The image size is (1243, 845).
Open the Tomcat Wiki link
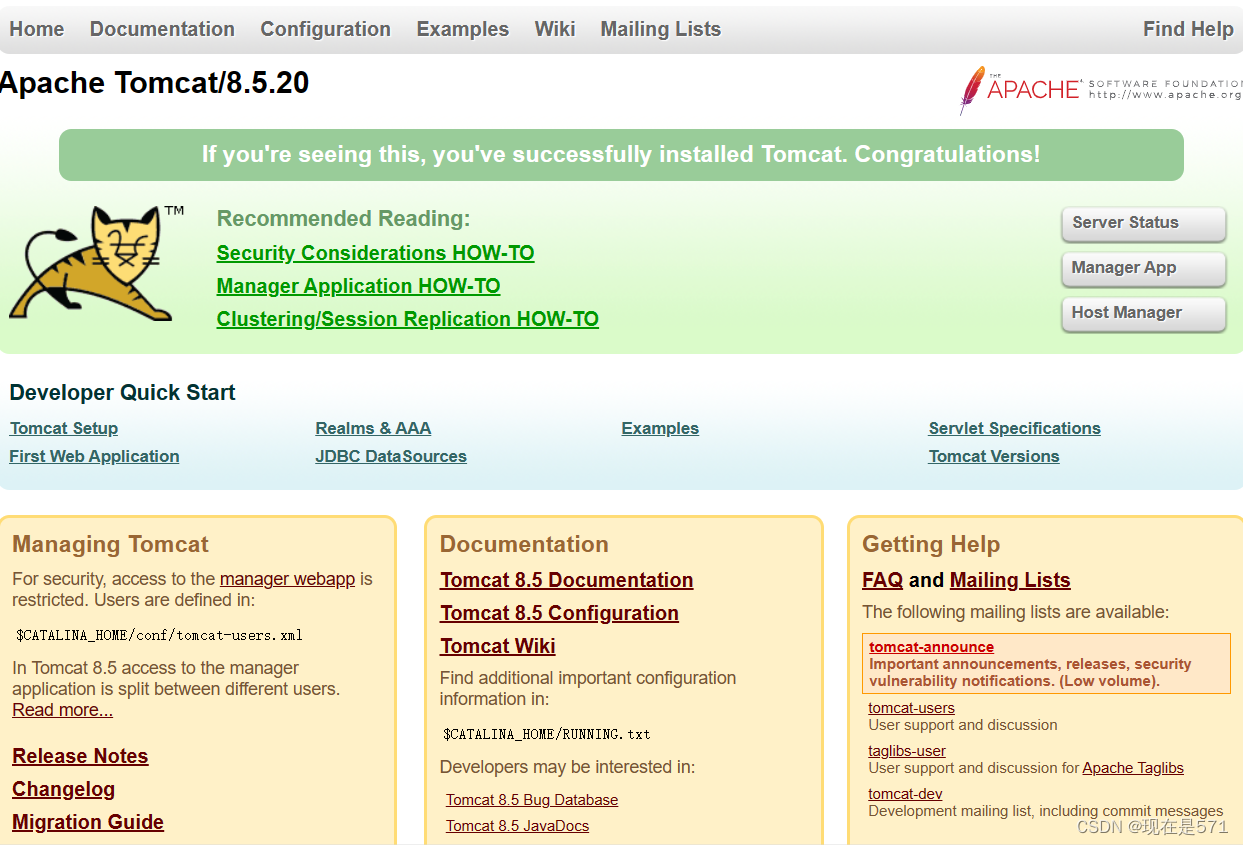tap(497, 646)
